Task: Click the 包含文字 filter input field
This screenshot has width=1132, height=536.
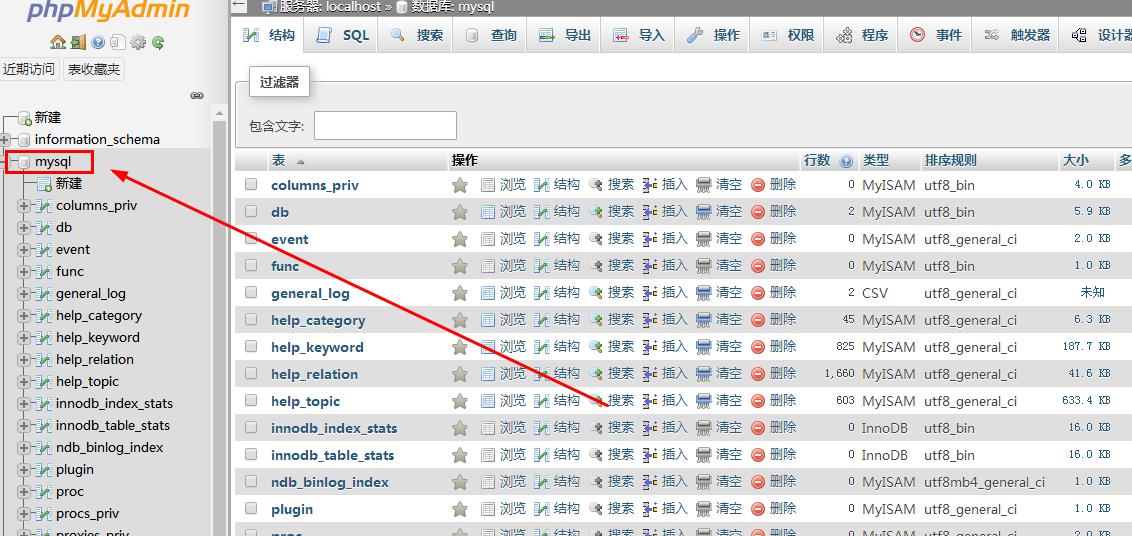Action: coord(385,126)
